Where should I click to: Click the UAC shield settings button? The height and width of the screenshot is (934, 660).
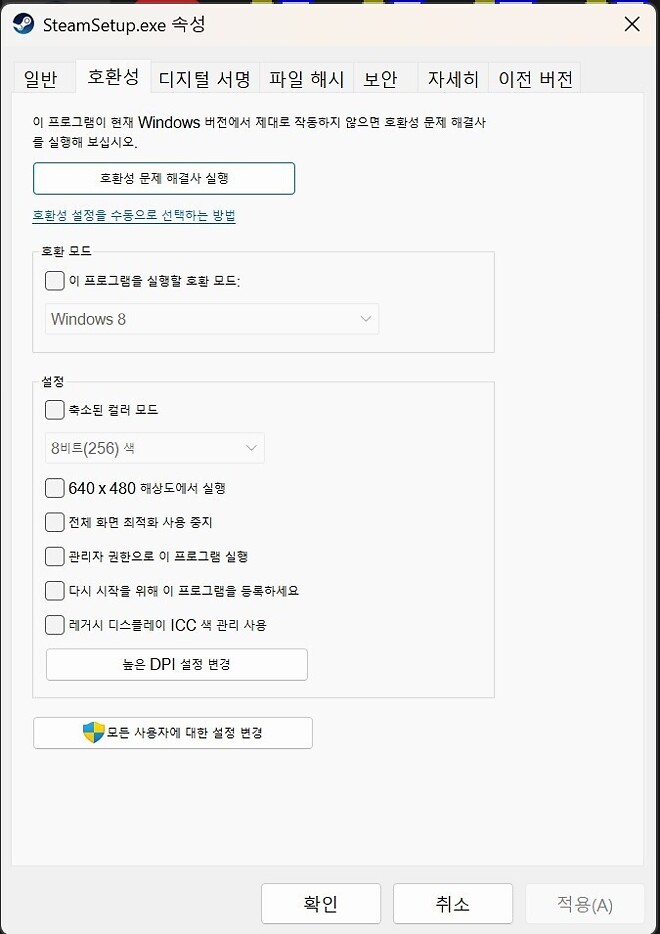172,733
